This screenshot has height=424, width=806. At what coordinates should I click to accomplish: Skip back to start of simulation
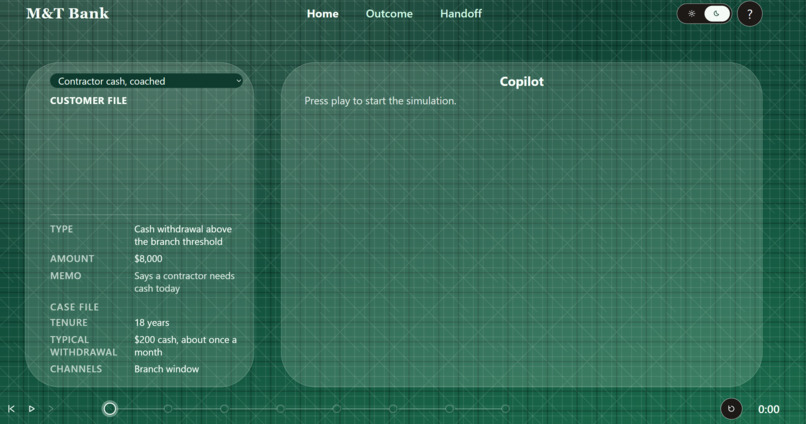coord(11,409)
